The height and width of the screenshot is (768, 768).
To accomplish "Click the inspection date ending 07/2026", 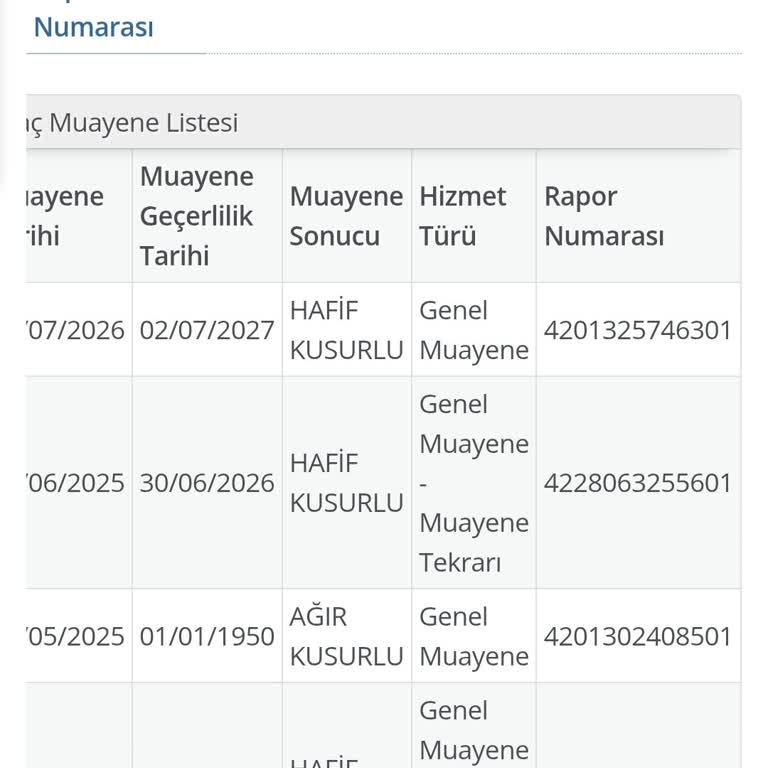I will click(x=75, y=330).
